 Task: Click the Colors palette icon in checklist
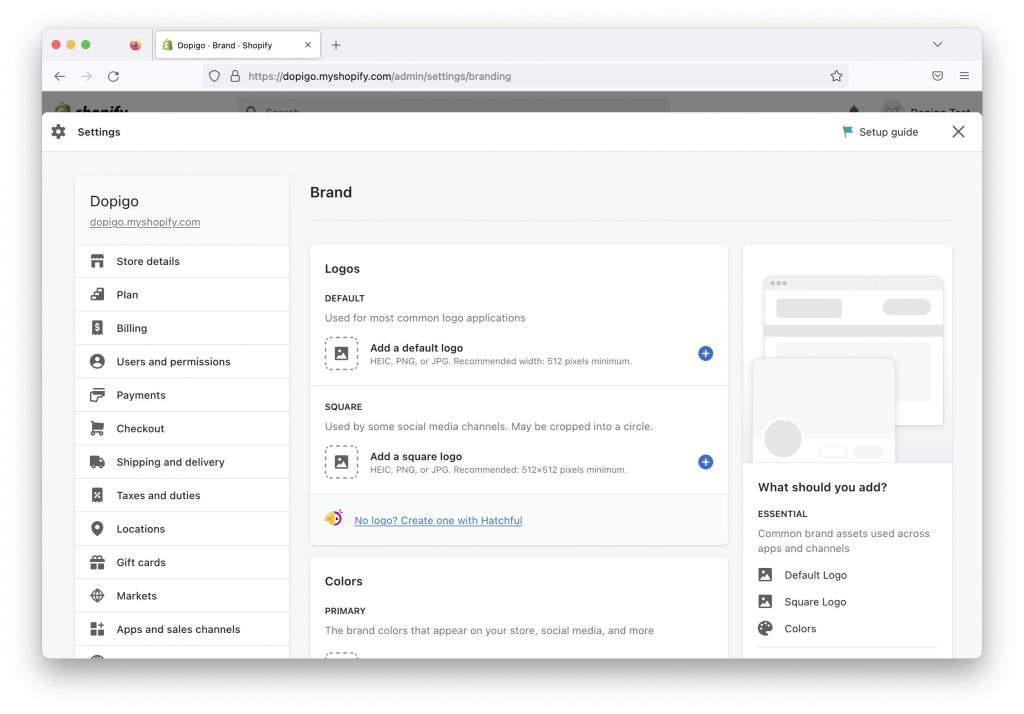(x=765, y=628)
